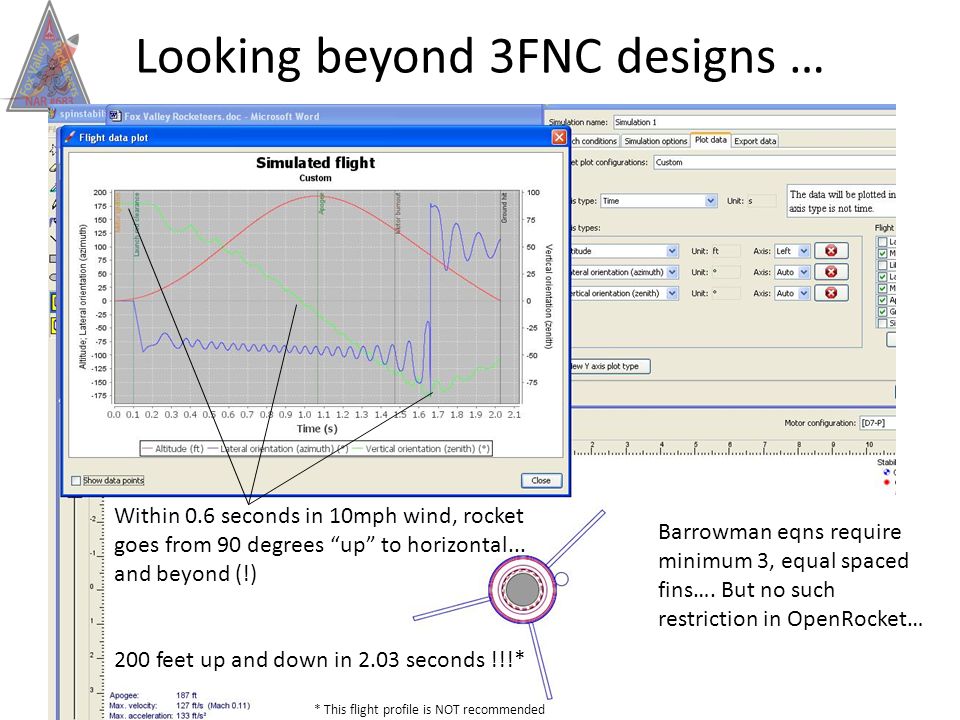The width and height of the screenshot is (960, 720).
Task: Open the Axis Auto dropdown for zenith row
Action: click(x=792, y=293)
